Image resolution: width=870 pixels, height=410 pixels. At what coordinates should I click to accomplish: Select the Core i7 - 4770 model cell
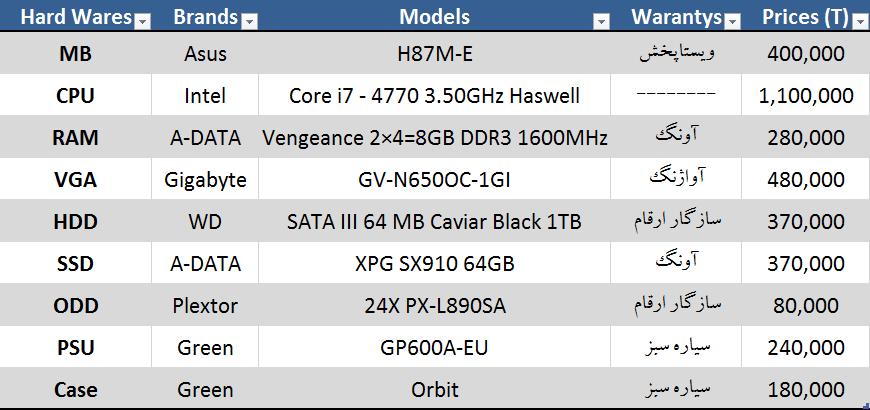pyautogui.click(x=434, y=96)
